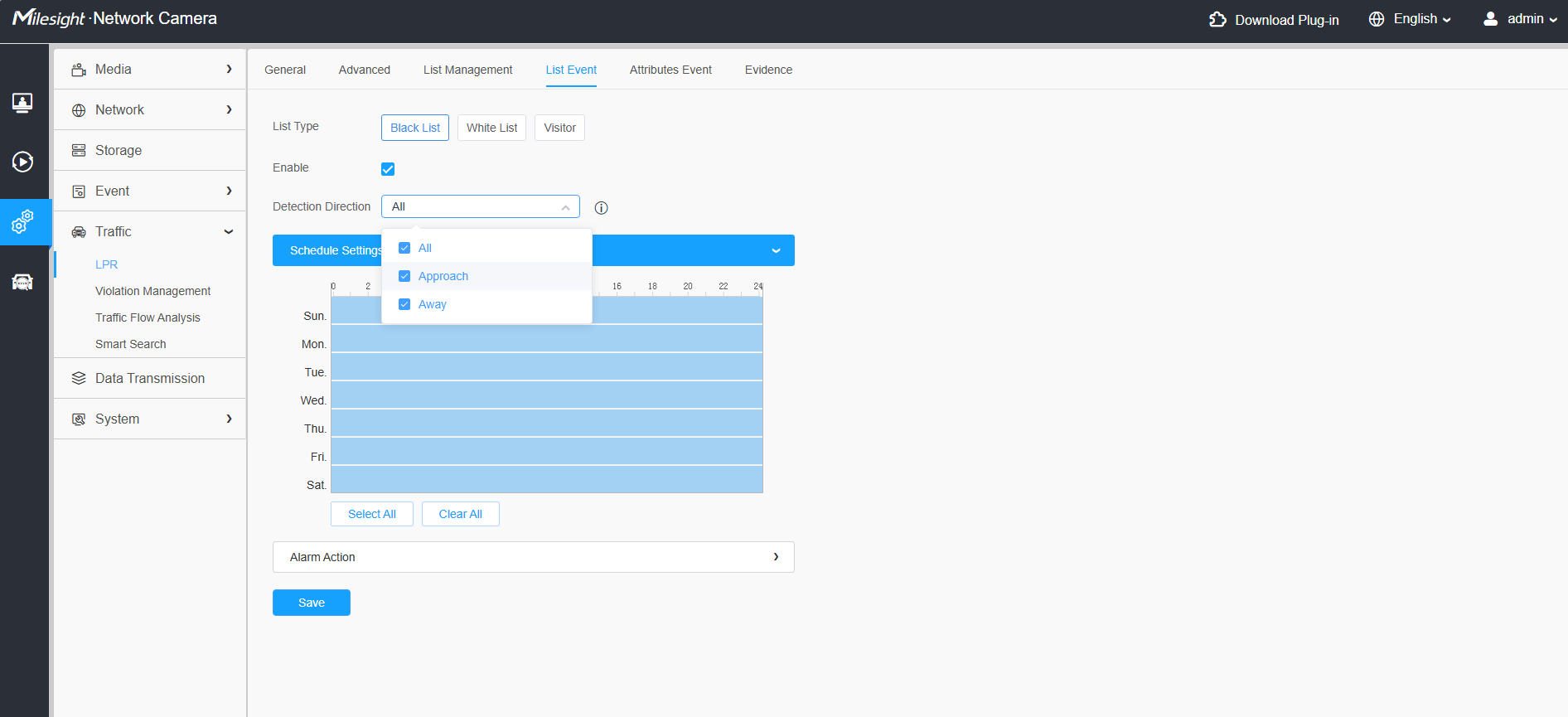Click the Select All schedule button
The height and width of the screenshot is (717, 1568).
tap(372, 514)
